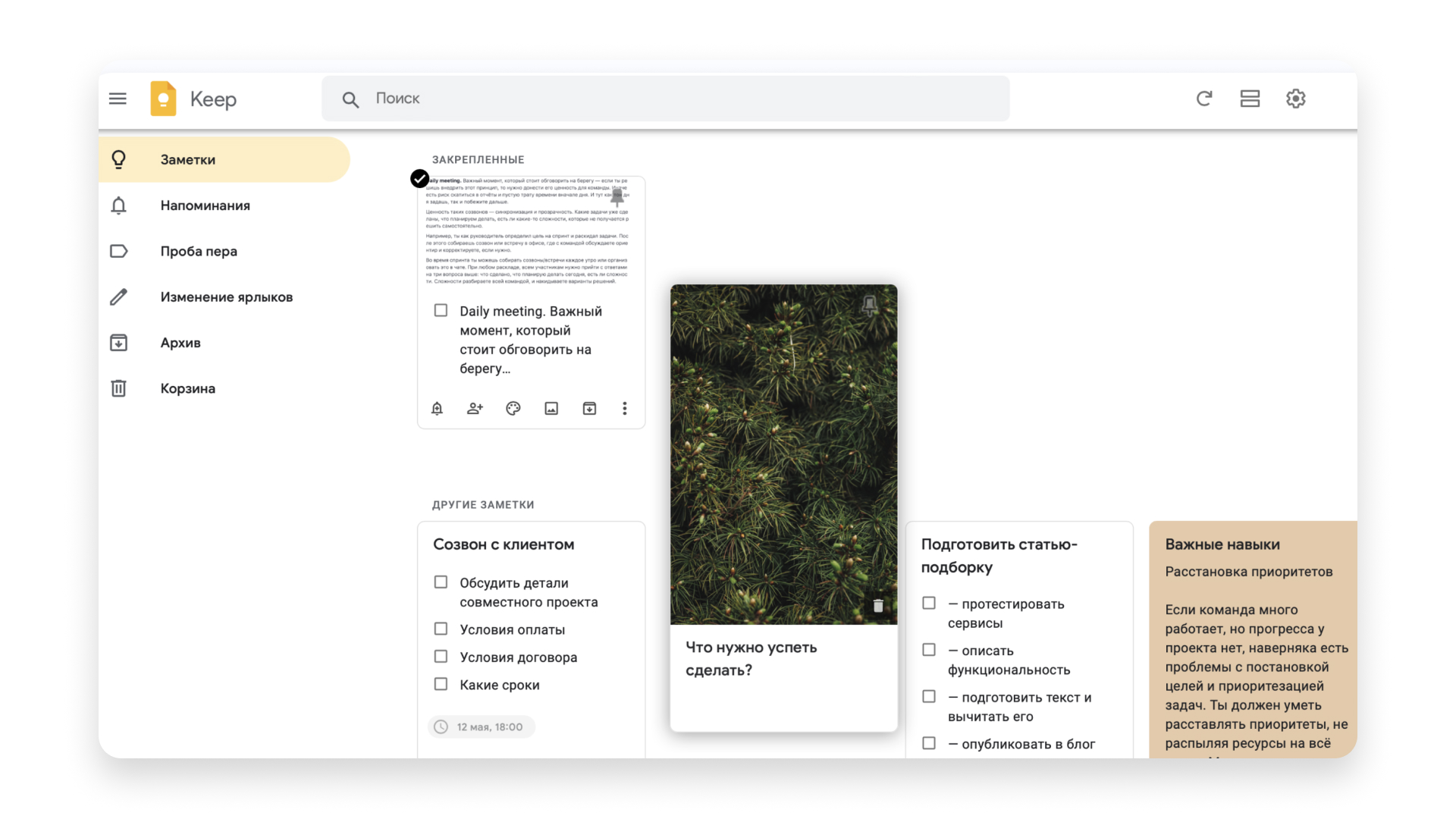Viewport: 1456px width, 819px height.
Task: Click the label tag icon beside Проба пера
Action: 119,251
